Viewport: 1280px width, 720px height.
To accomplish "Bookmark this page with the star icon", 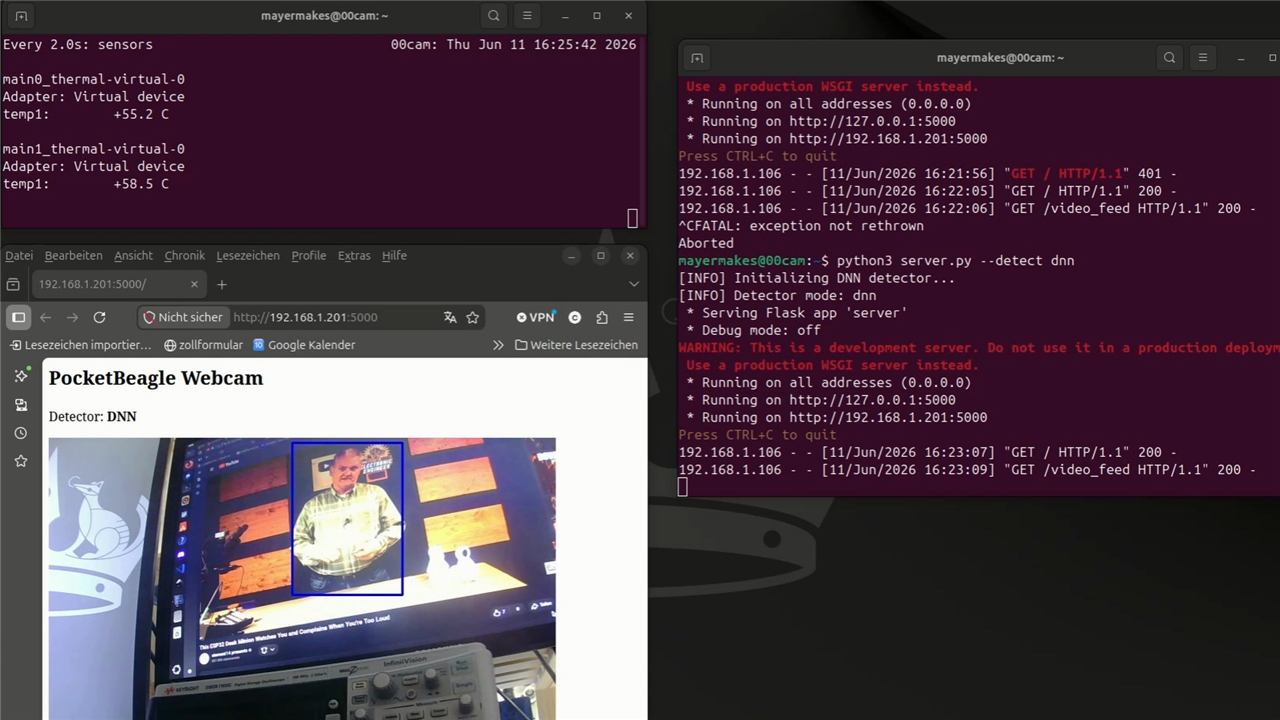I will [x=473, y=317].
